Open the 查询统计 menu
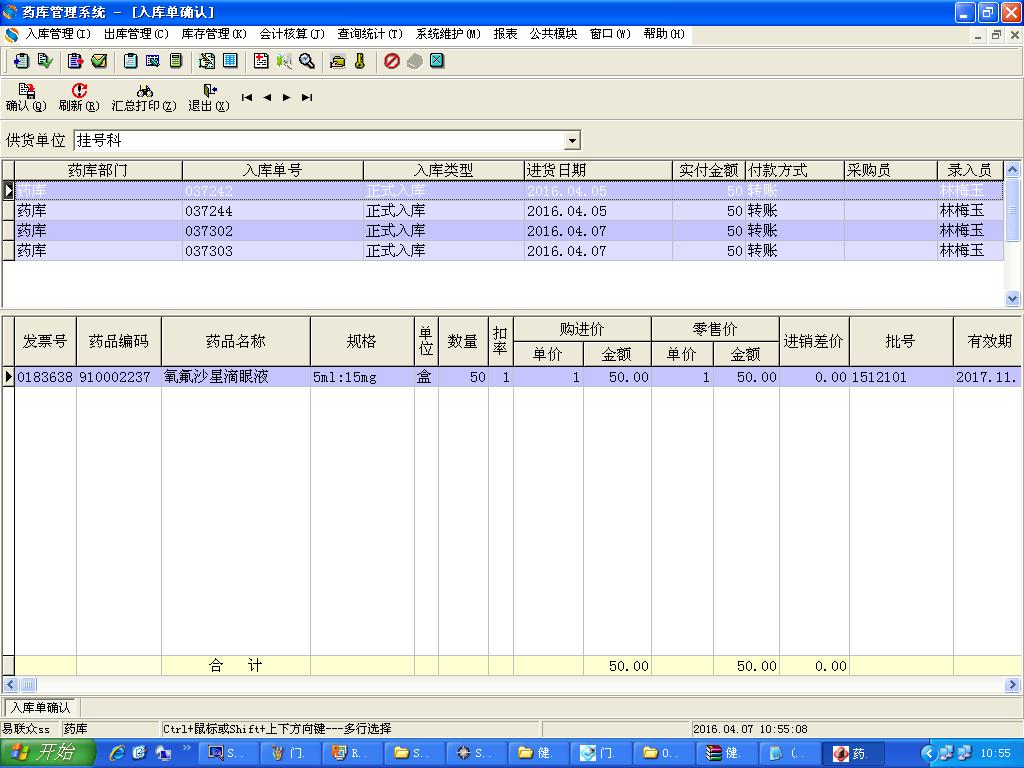Viewport: 1024px width, 768px height. tap(370, 34)
